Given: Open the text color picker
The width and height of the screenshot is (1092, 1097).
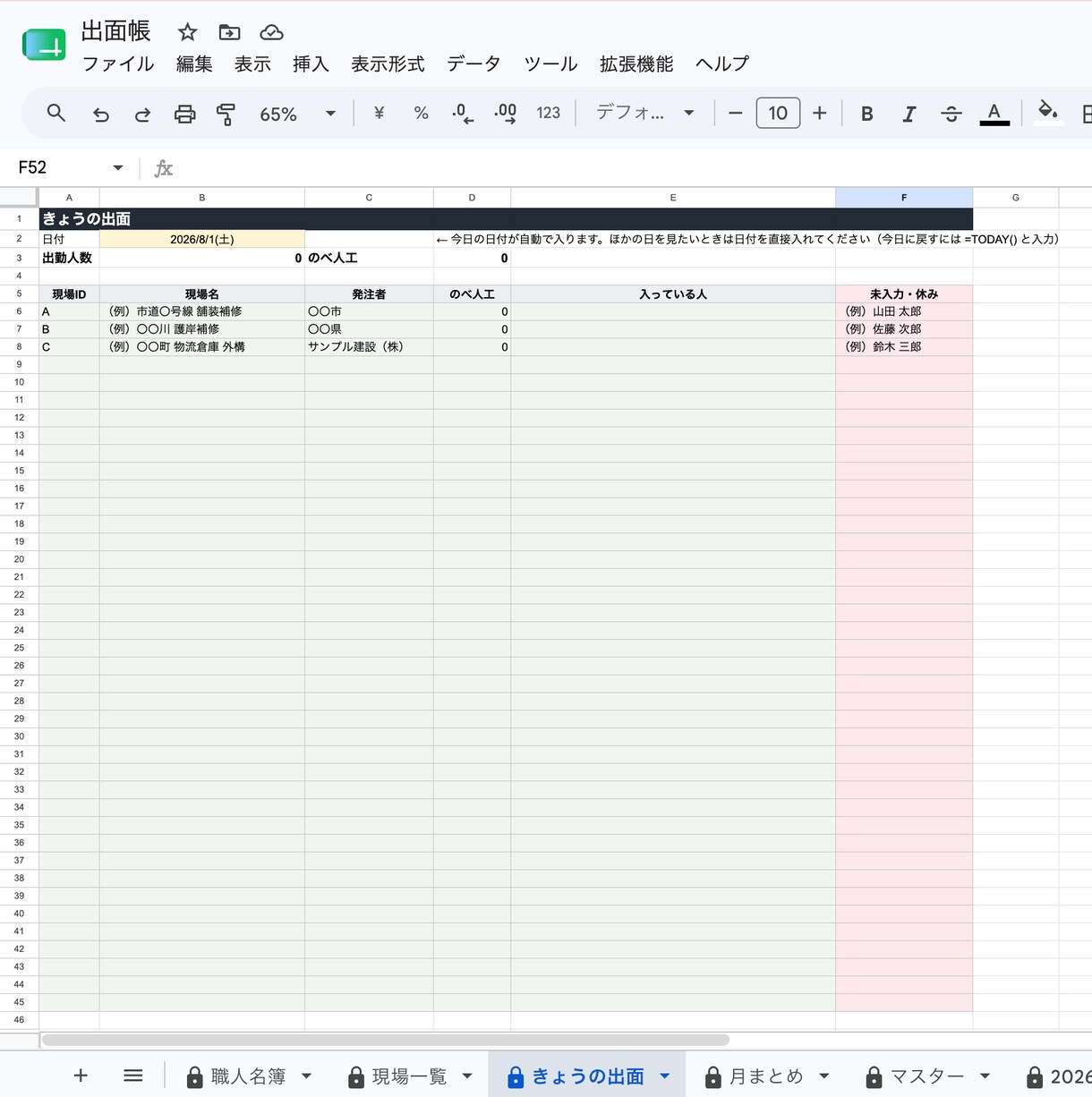Looking at the screenshot, I should click(x=994, y=114).
